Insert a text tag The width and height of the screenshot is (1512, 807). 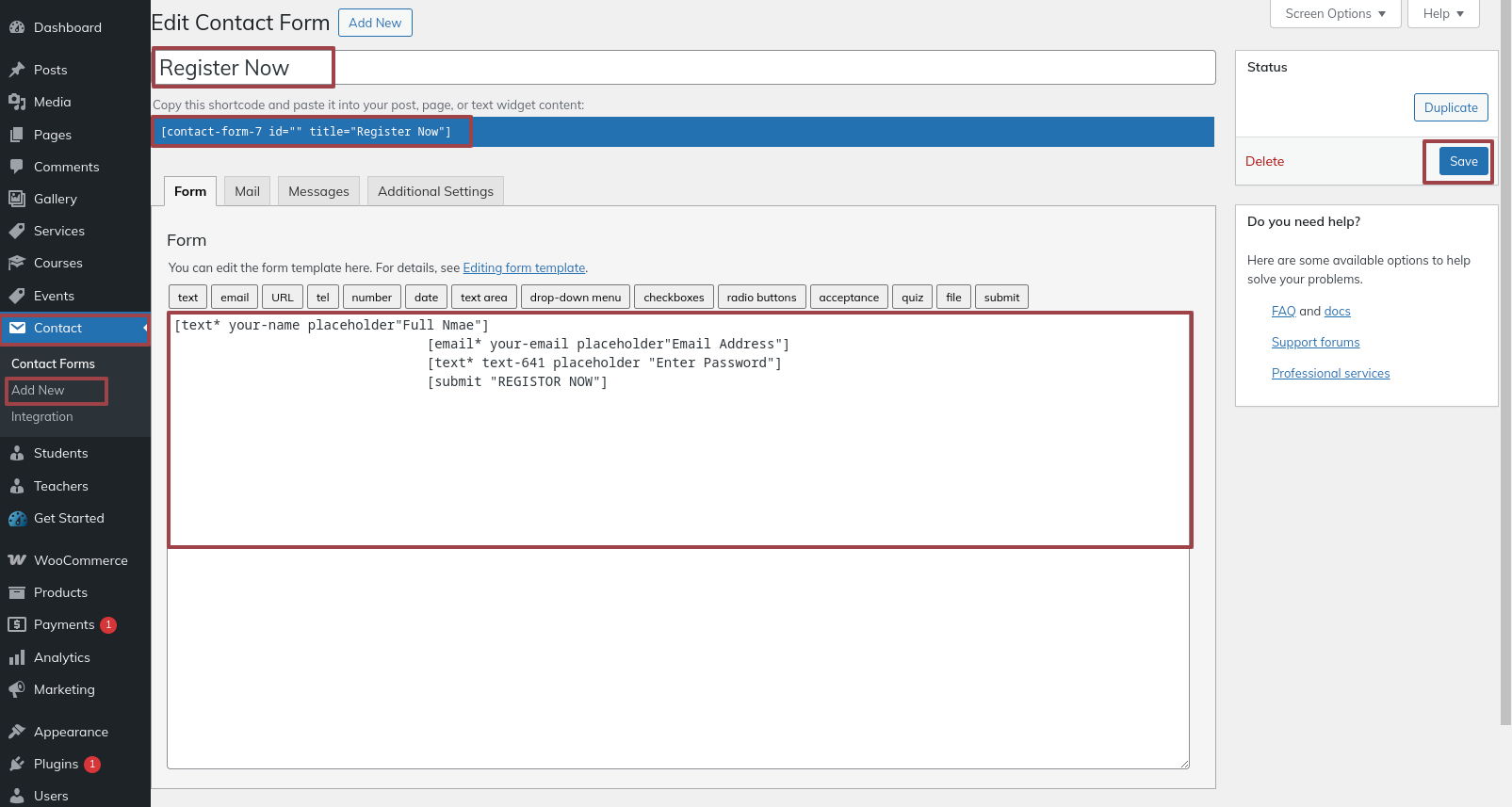click(x=187, y=297)
